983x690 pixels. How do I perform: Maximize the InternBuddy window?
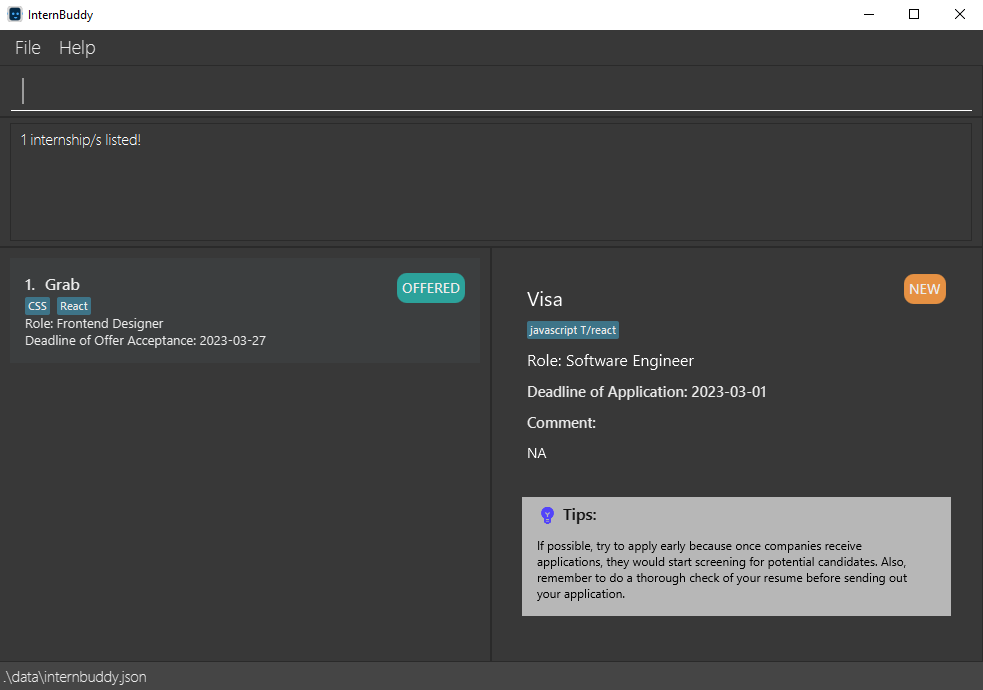pyautogui.click(x=914, y=14)
